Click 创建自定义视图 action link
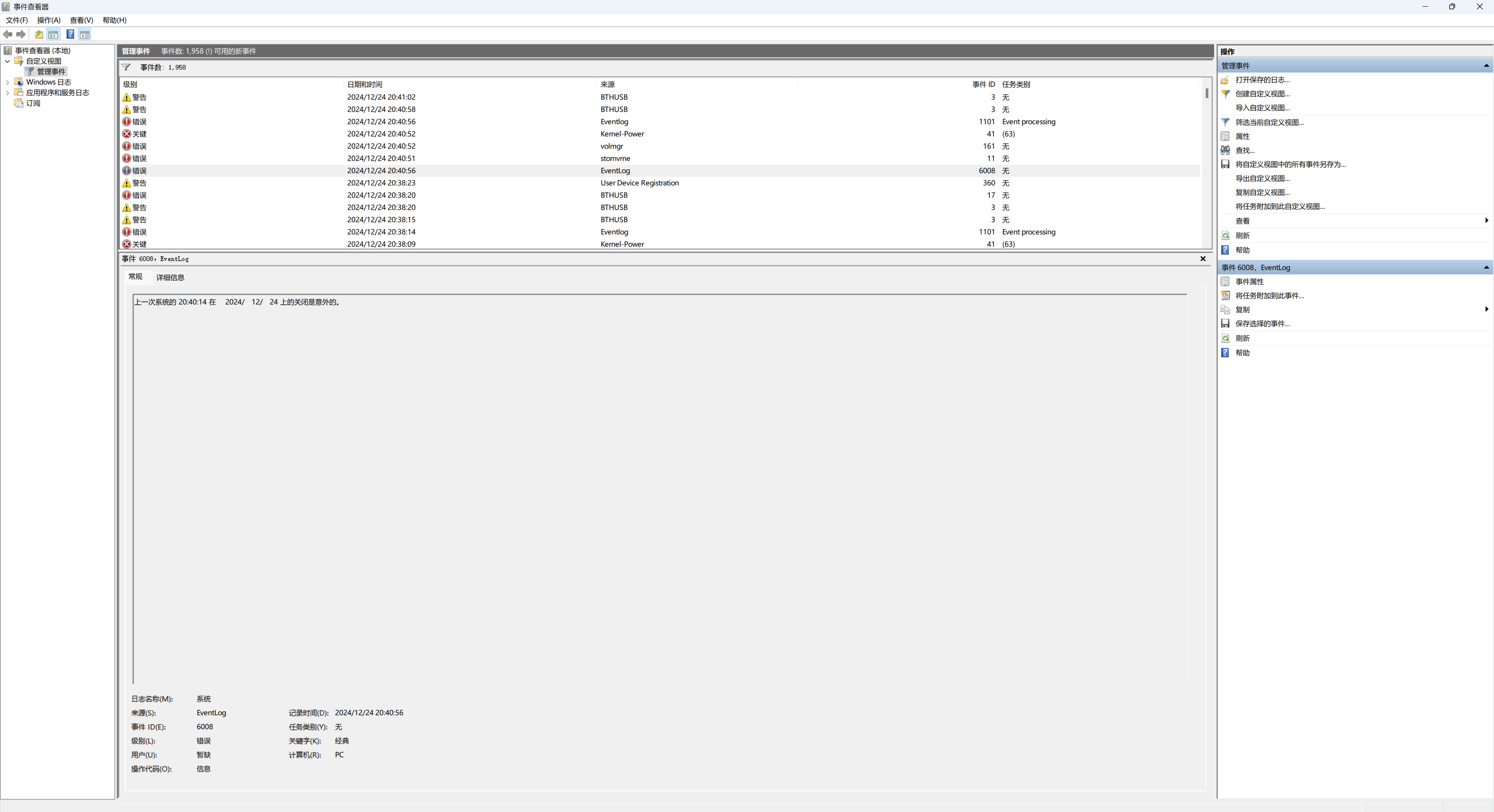The width and height of the screenshot is (1494, 812). 1262,94
